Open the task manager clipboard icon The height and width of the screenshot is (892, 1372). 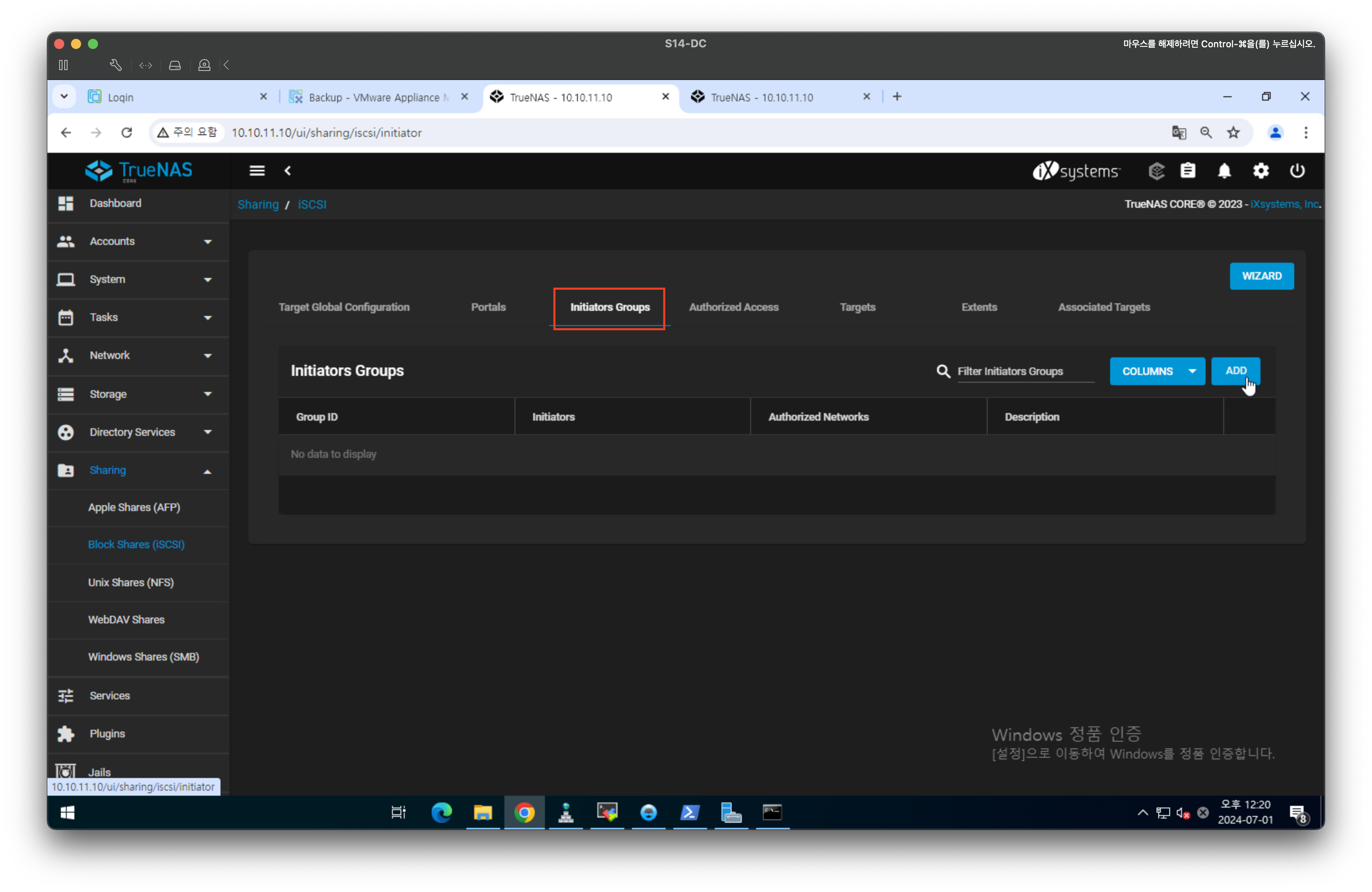click(x=1187, y=171)
